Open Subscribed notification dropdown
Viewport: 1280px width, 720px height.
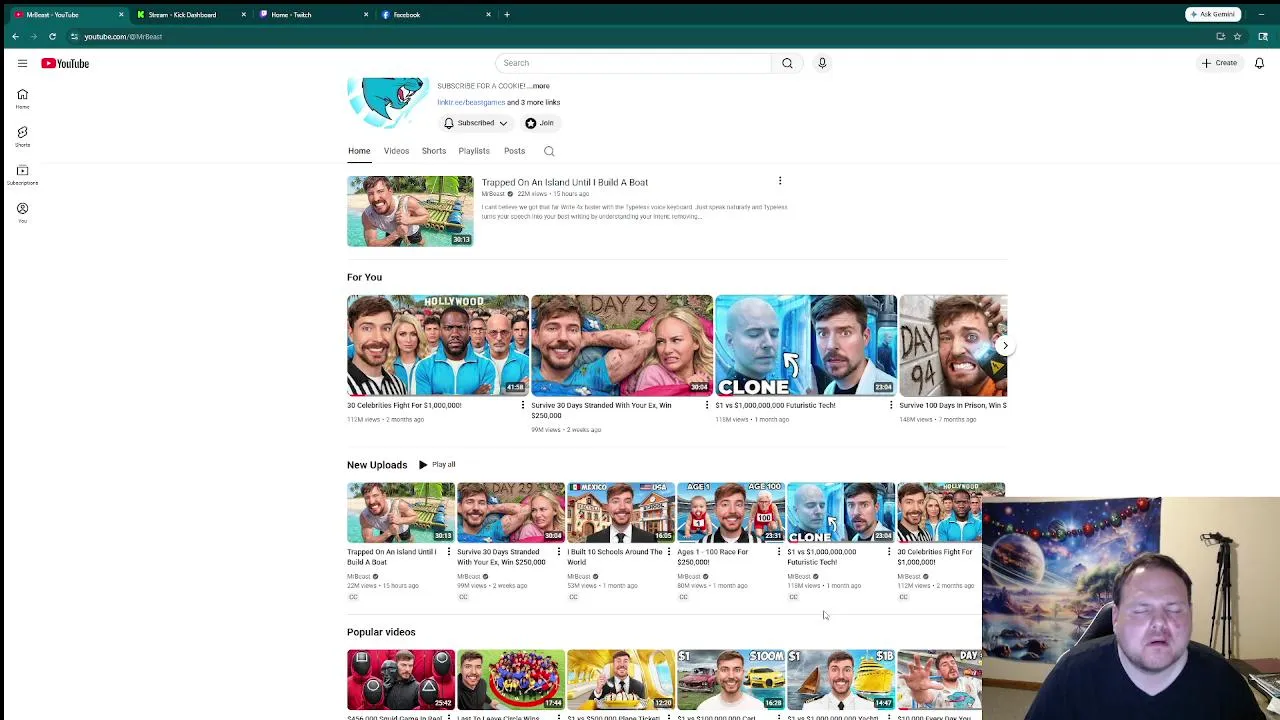(x=475, y=123)
